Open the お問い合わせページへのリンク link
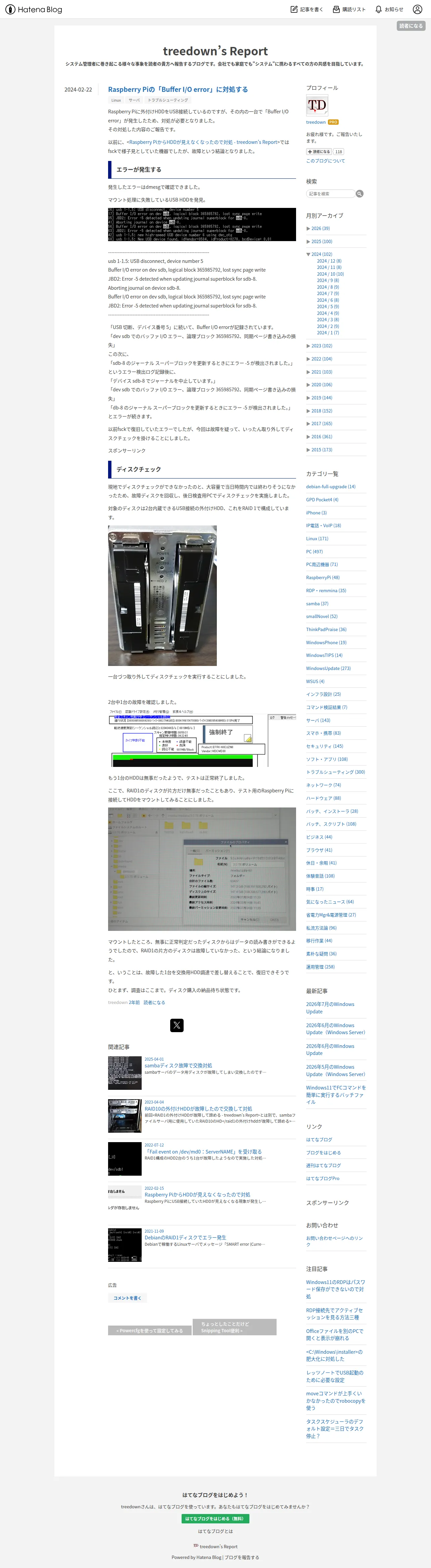The width and height of the screenshot is (431, 1568). point(335,1241)
